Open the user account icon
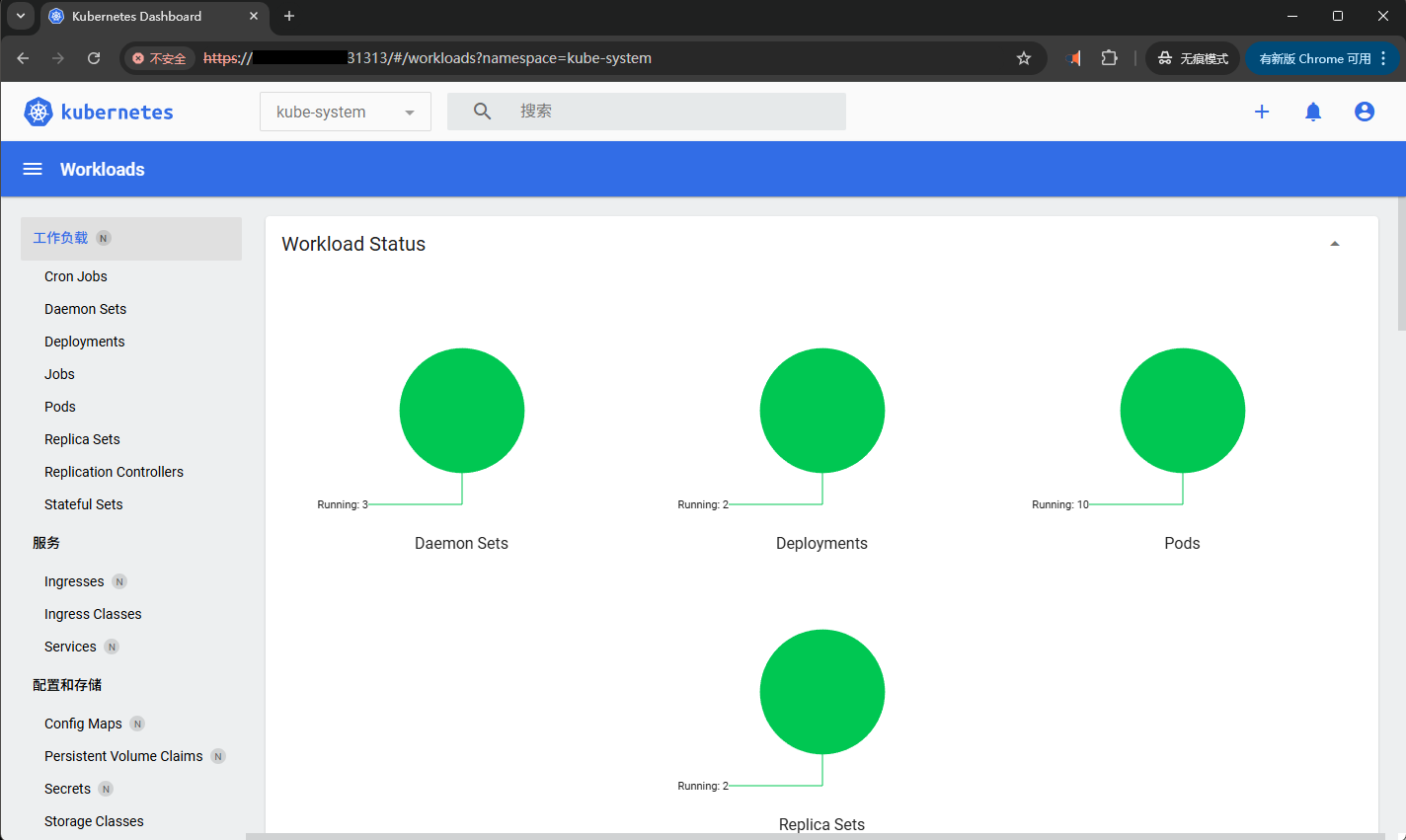Viewport: 1406px width, 840px height. click(x=1365, y=112)
